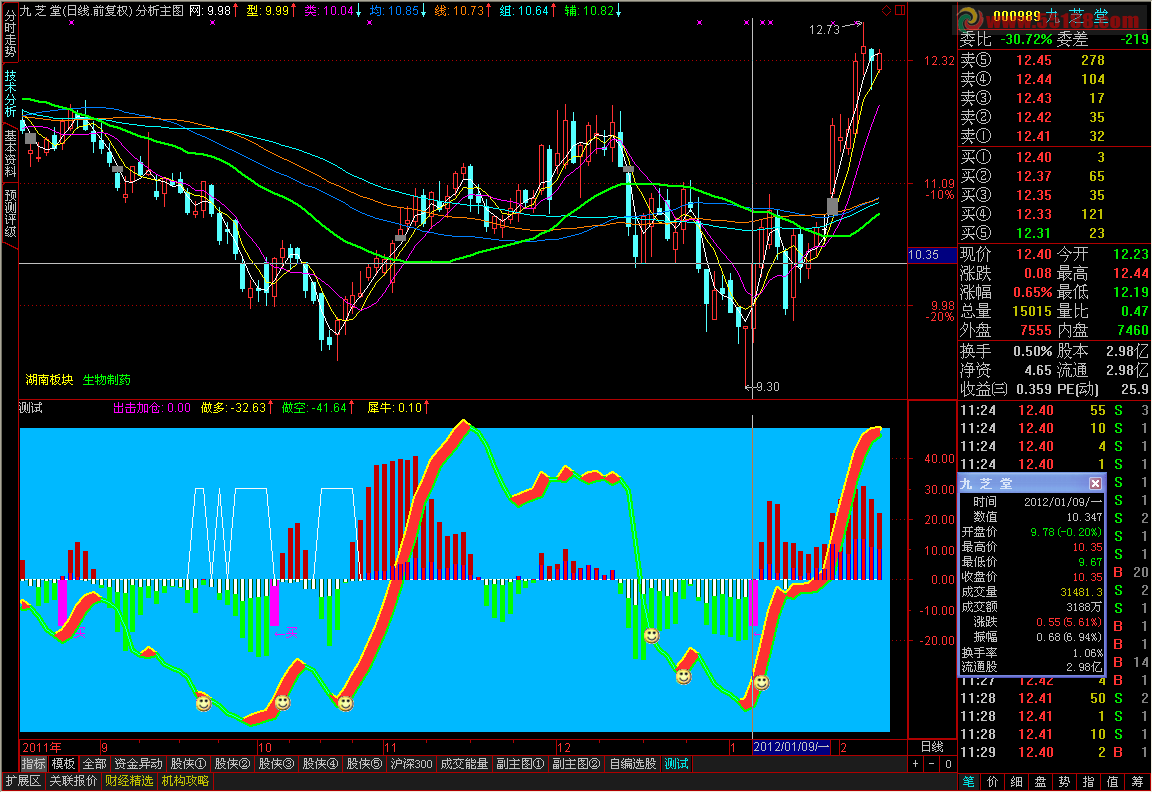Click the 11:29 12.40 tick row
This screenshot has width=1152, height=793.
[1054, 753]
